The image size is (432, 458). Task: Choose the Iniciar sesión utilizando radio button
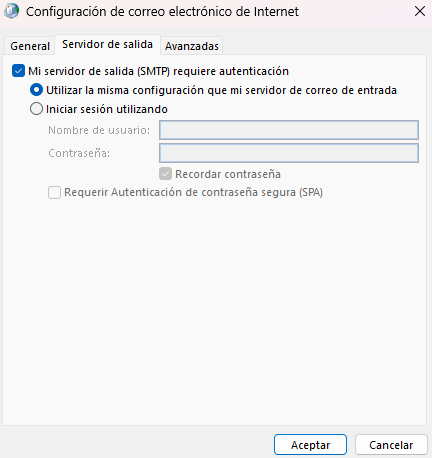click(x=36, y=109)
